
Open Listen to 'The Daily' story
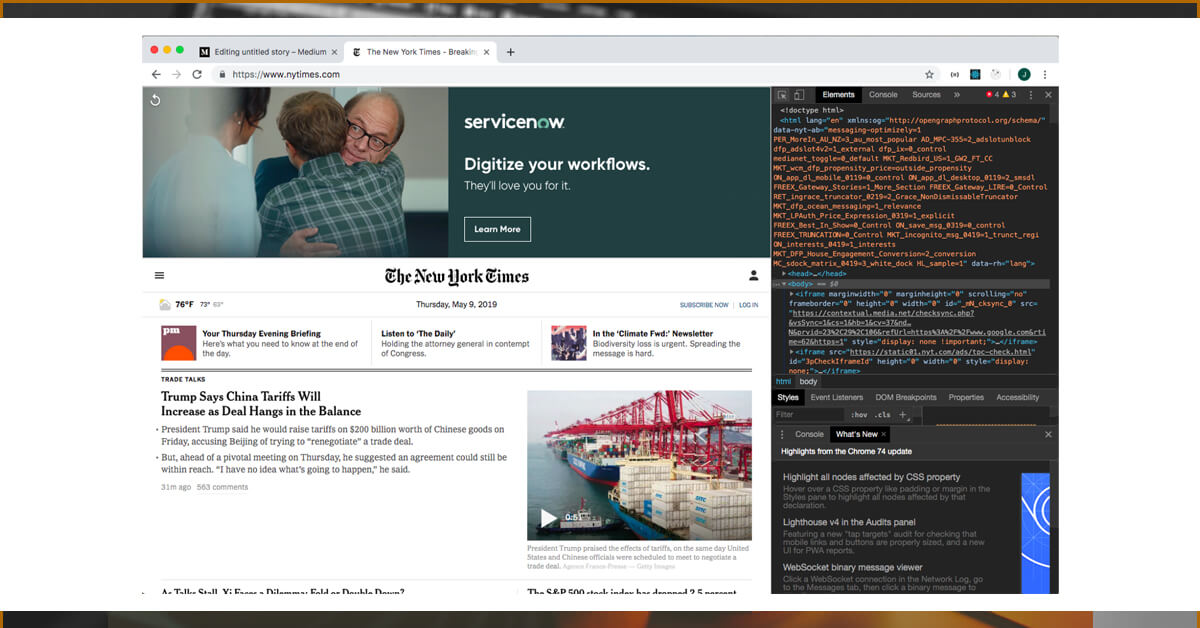pos(418,334)
